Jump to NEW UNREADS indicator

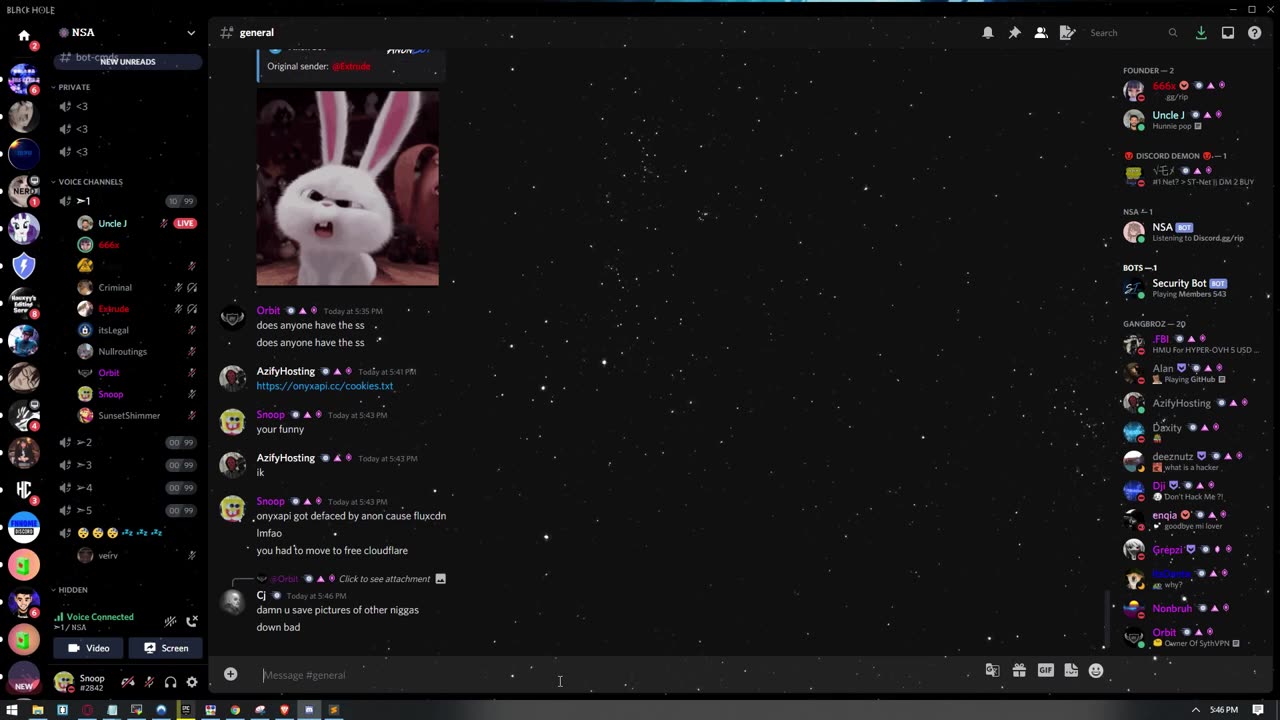[127, 62]
